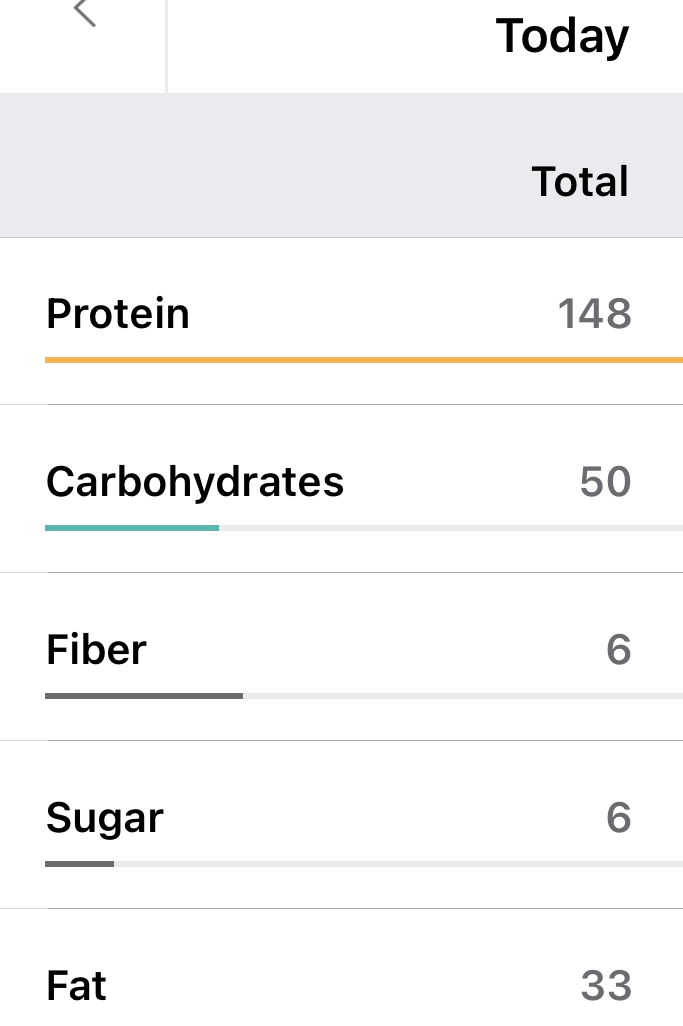Click the dark Fiber progress fill
The image size is (683, 1026).
[x=144, y=695]
